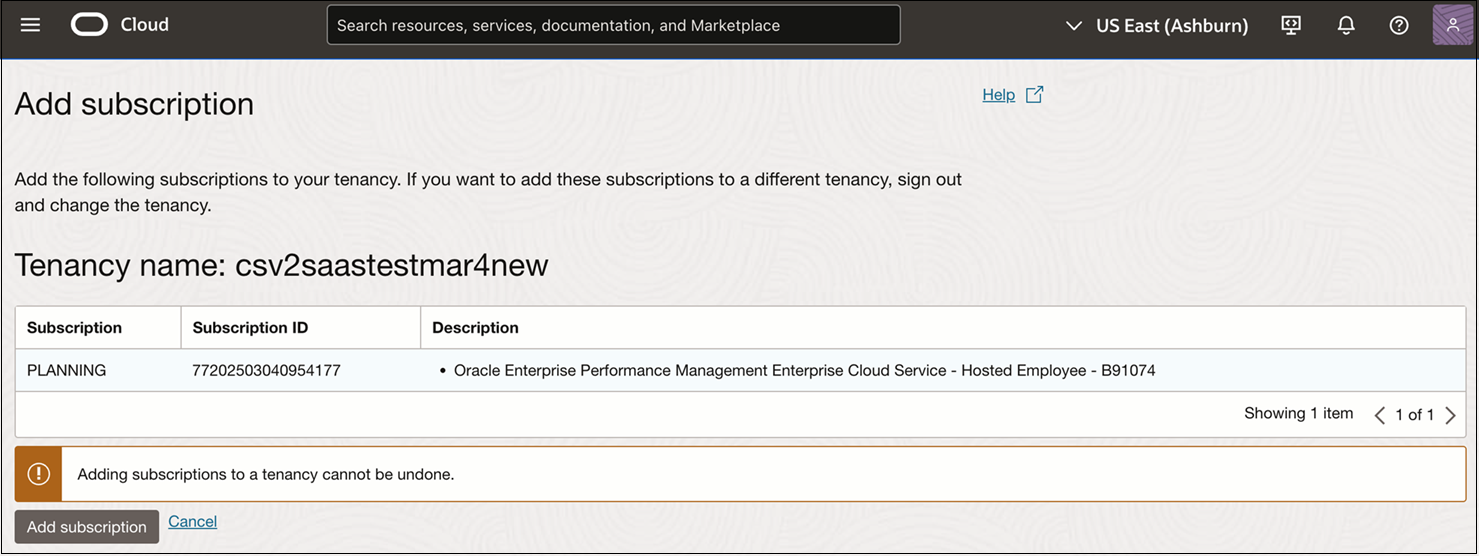Go to the previous page of subscriptions
This screenshot has height=556, width=1479.
(1379, 415)
